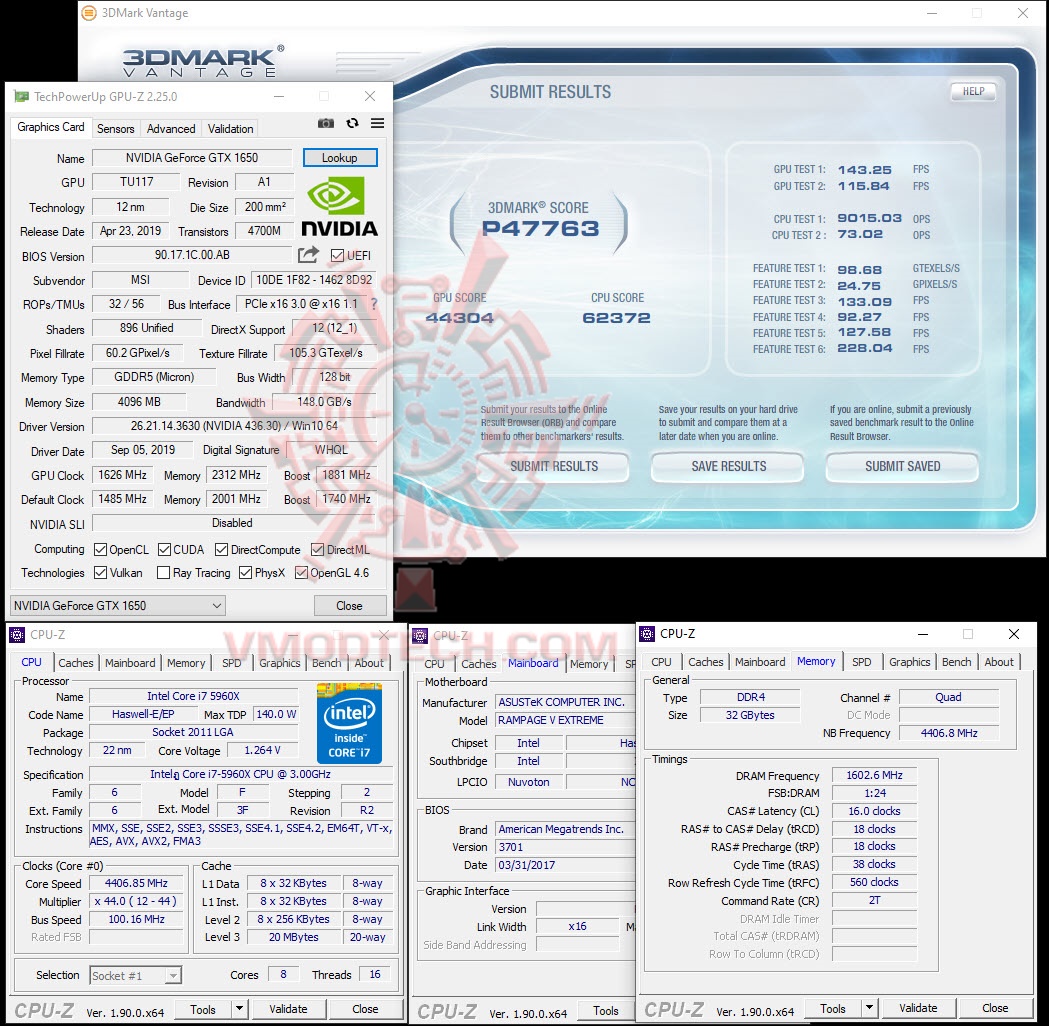Toggle the OpenCL checkbox
Image resolution: width=1049 pixels, height=1026 pixels.
coord(101,550)
